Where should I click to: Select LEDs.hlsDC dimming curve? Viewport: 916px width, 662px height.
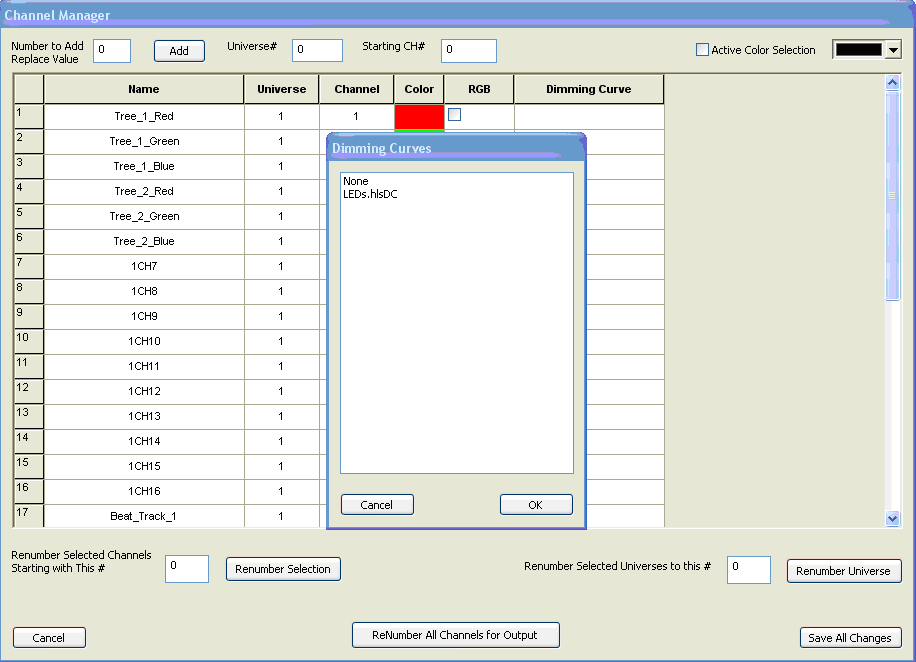[370, 194]
